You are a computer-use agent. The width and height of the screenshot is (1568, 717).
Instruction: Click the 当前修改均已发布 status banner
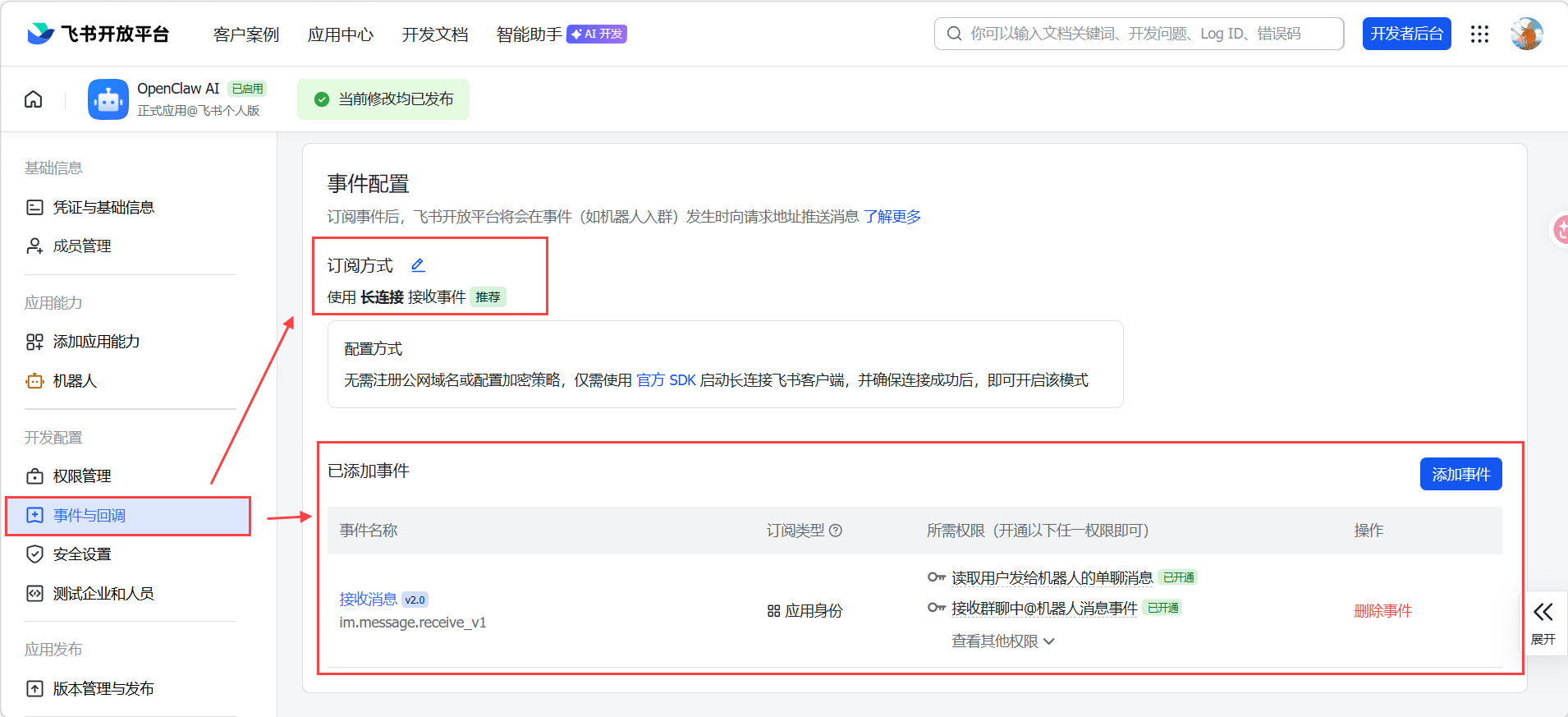coord(383,99)
